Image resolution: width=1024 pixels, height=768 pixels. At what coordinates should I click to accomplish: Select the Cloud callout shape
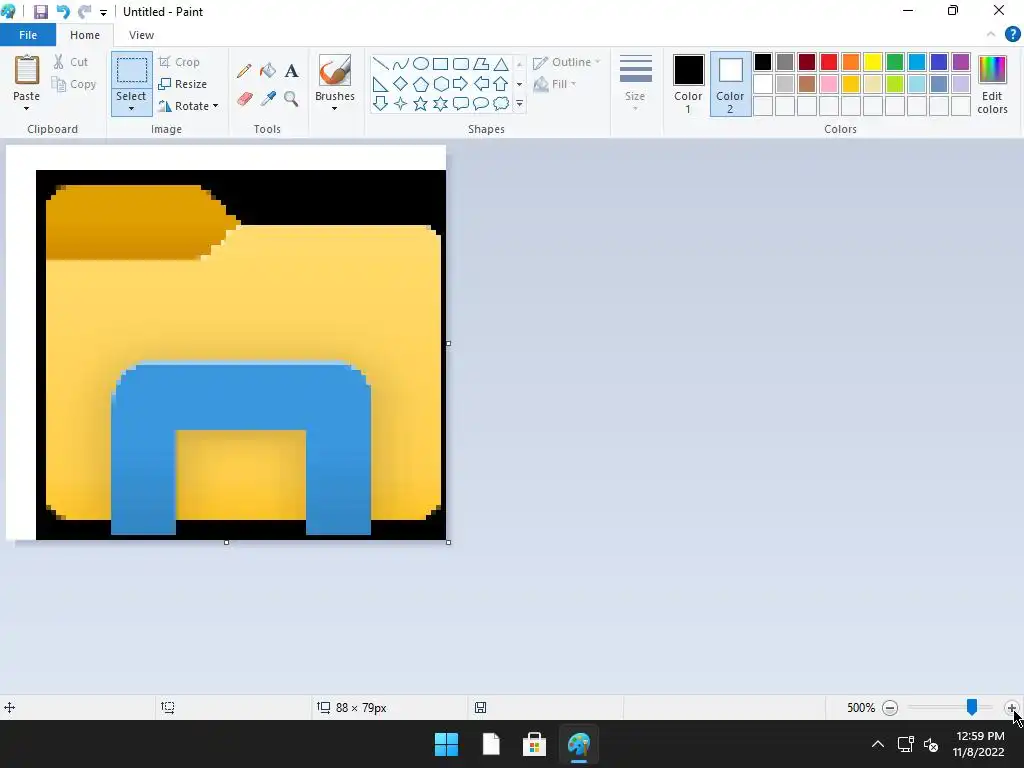(501, 103)
